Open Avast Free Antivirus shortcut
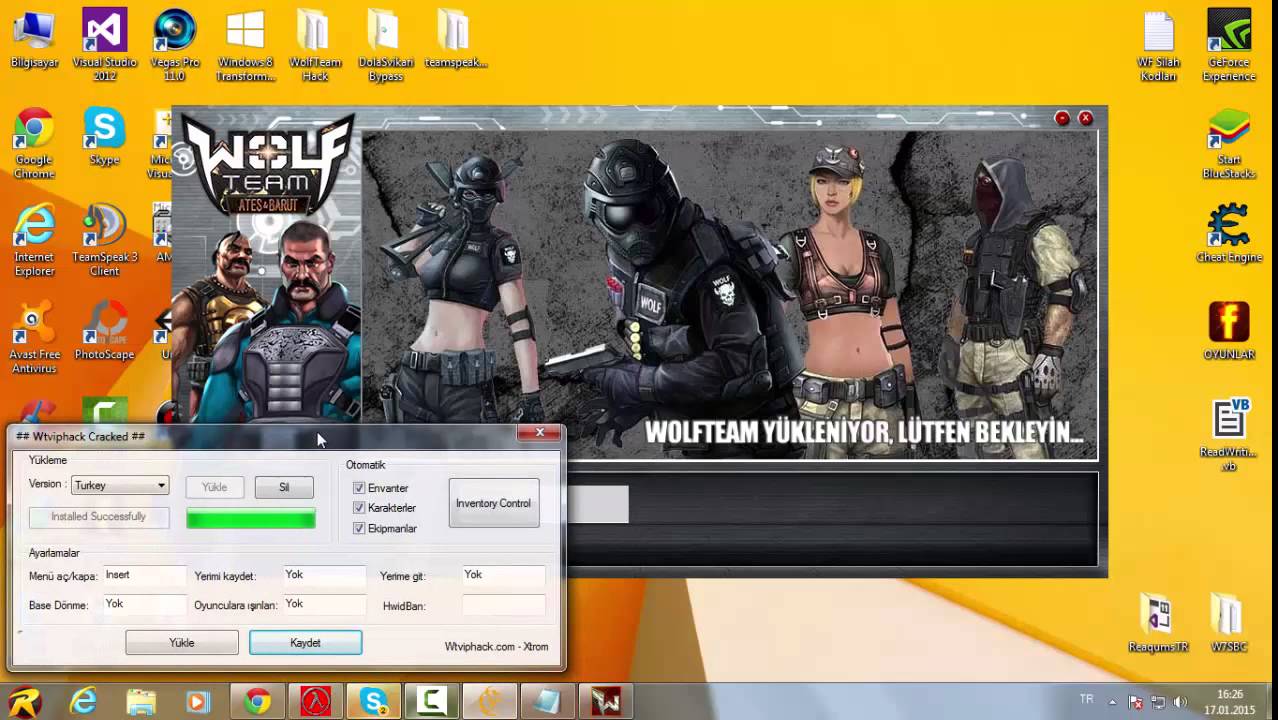The width and height of the screenshot is (1278, 720). [34, 338]
